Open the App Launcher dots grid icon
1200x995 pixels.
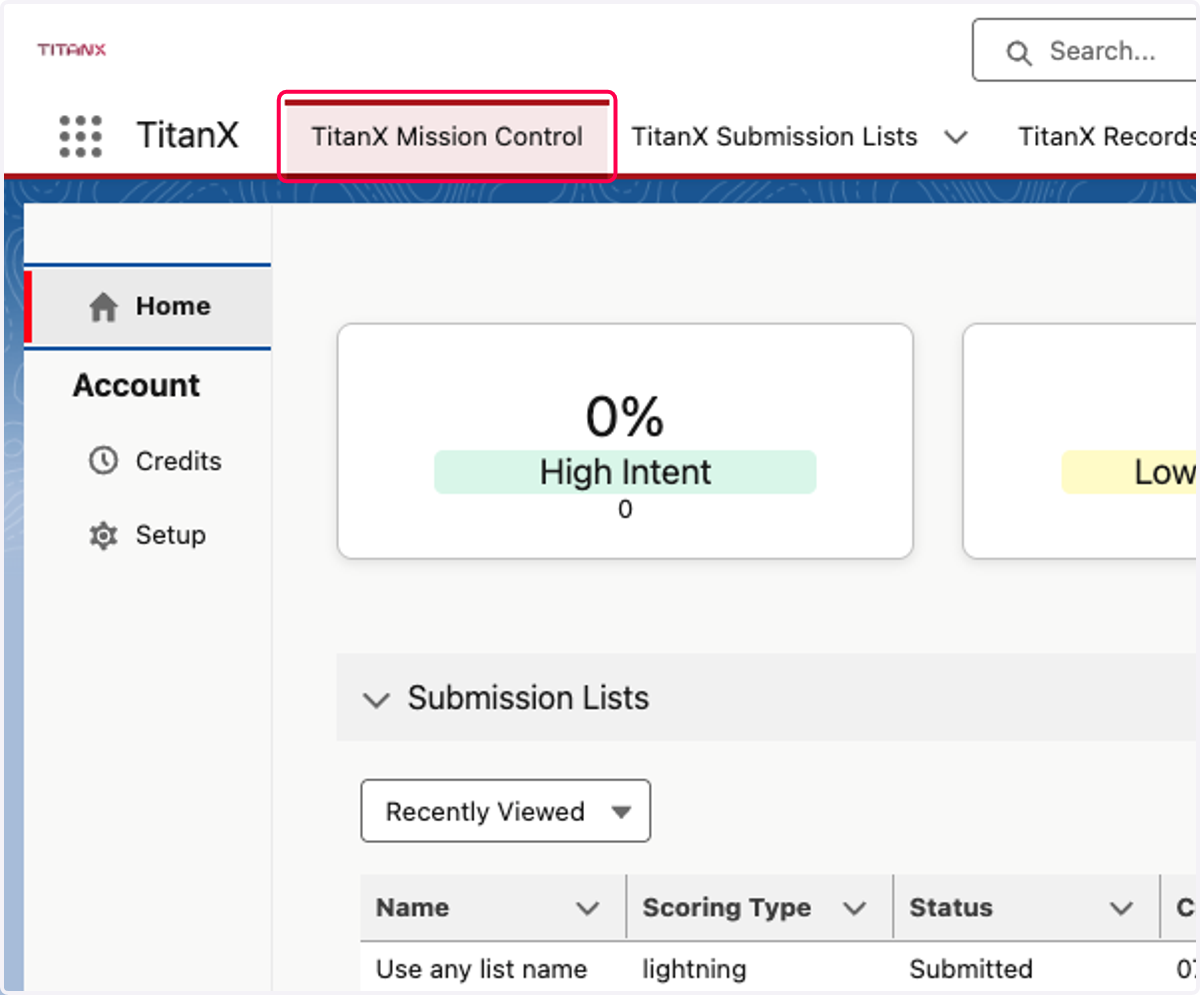pos(80,136)
